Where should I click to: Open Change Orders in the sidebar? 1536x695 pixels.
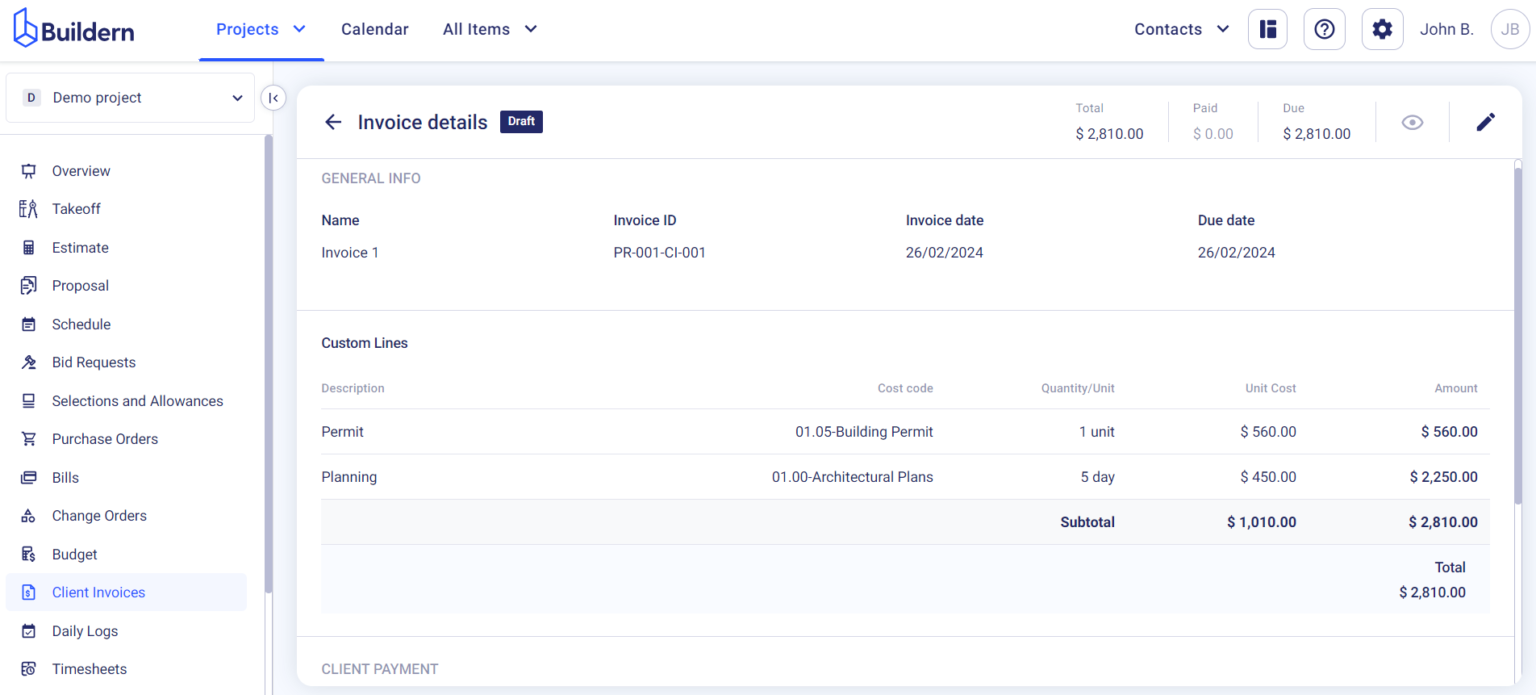[99, 516]
